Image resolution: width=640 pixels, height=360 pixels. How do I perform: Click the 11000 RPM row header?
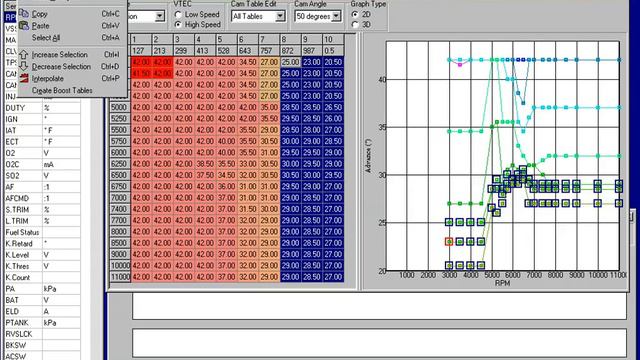coord(120,277)
